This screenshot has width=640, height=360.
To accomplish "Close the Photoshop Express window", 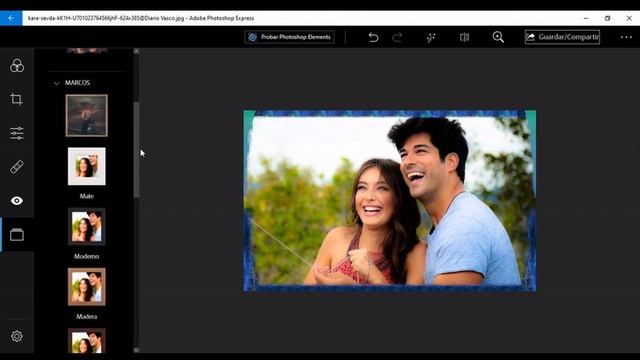I will 629,18.
